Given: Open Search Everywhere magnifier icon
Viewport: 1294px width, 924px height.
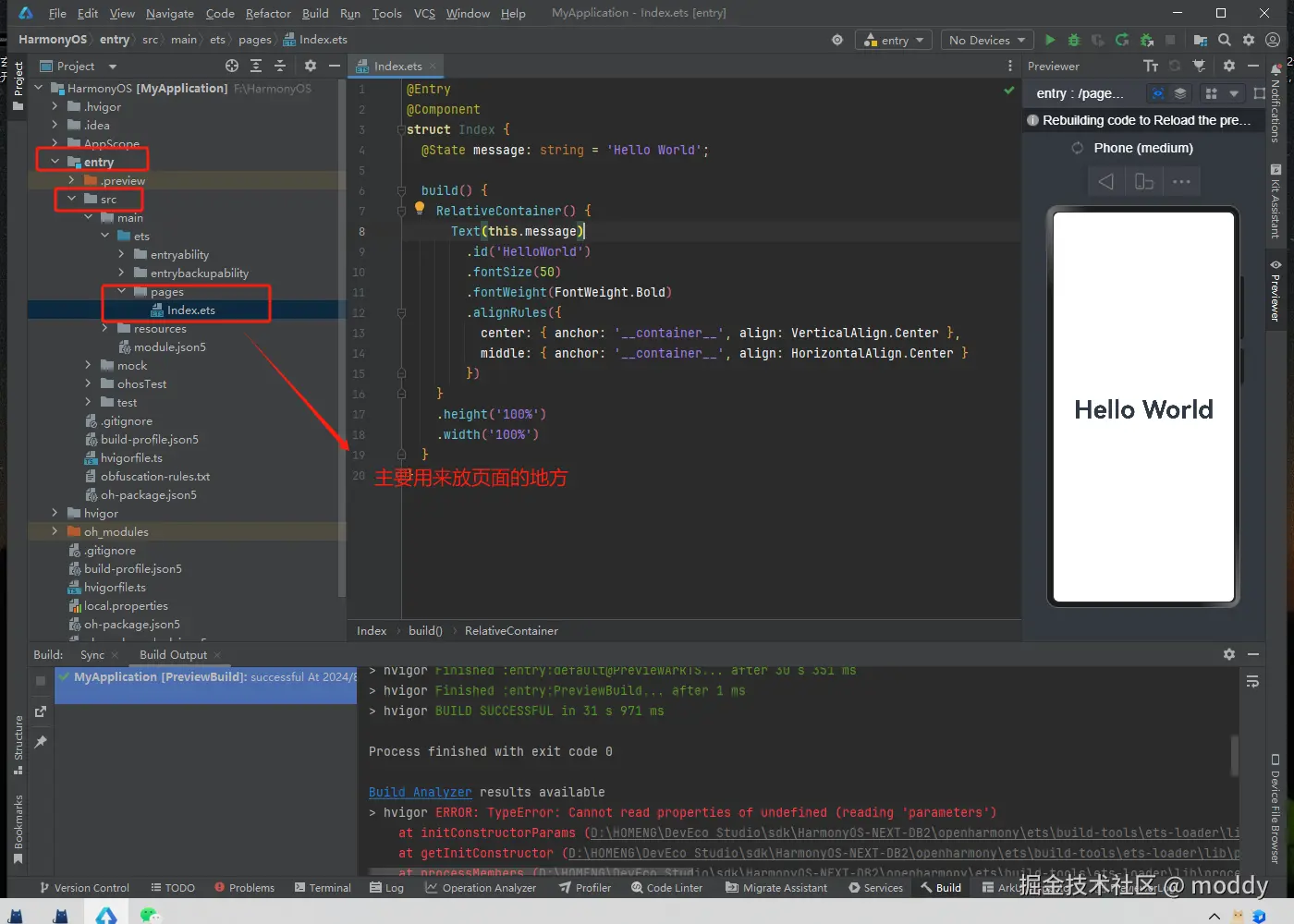Looking at the screenshot, I should point(1225,40).
